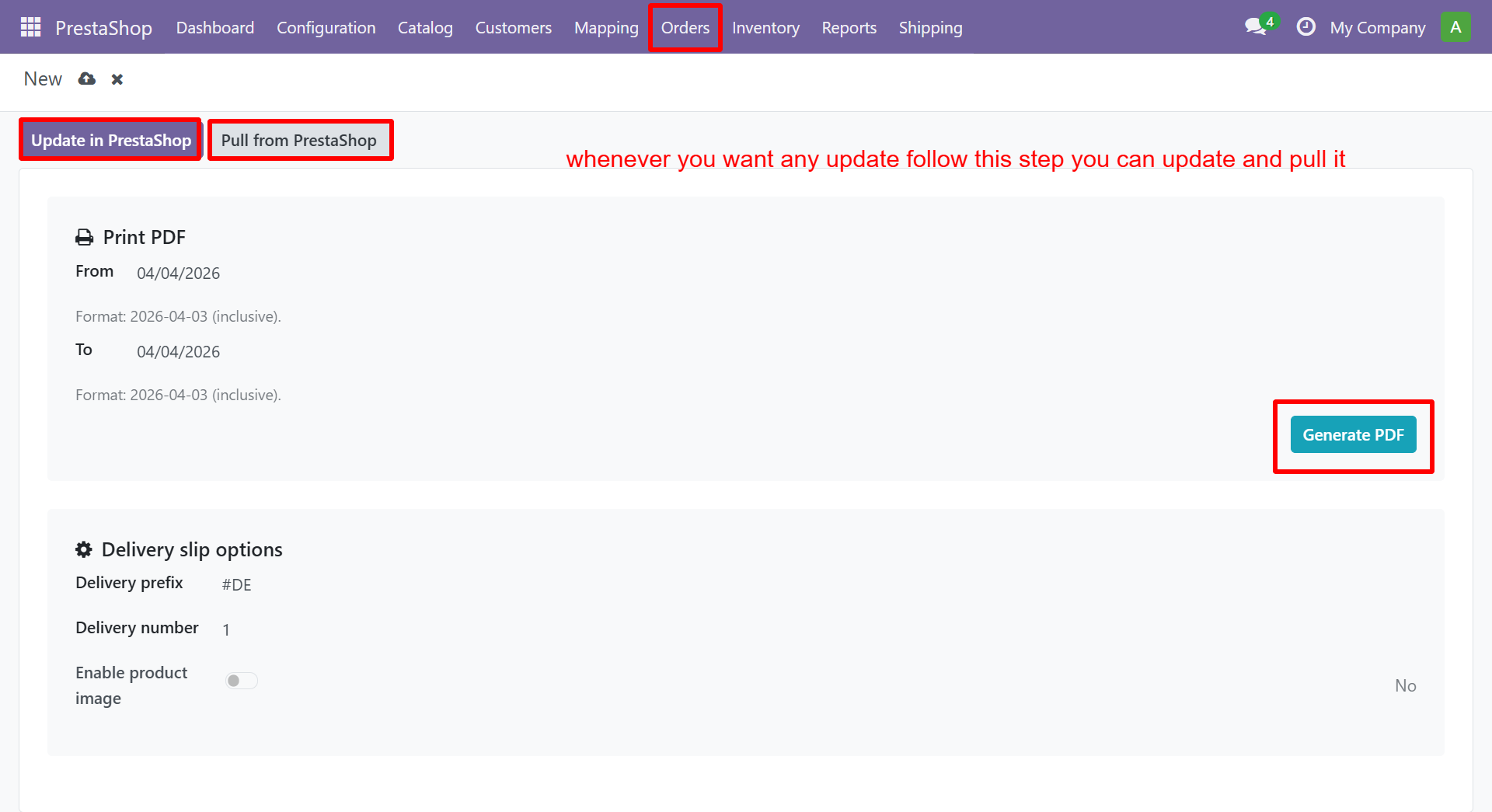Open the Configuration menu
This screenshot has height=812, width=1492.
[326, 28]
